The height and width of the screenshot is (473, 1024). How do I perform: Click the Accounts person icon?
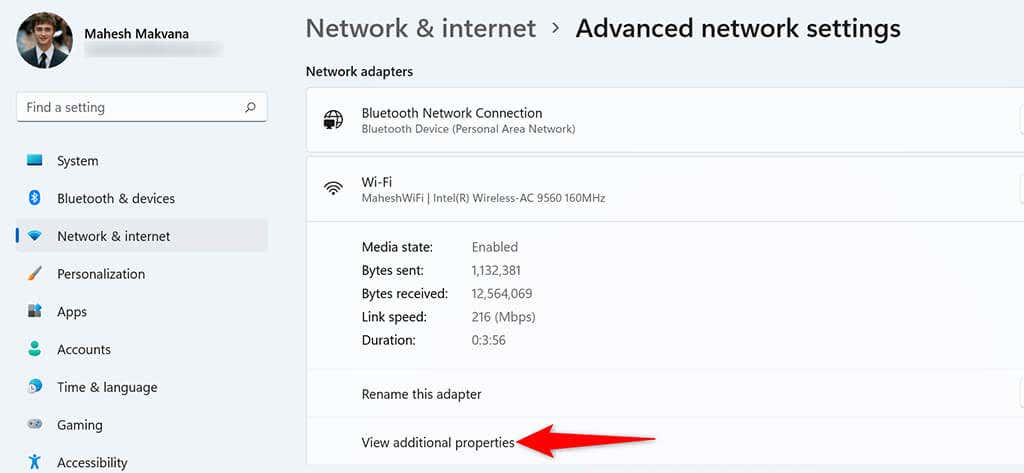point(35,349)
